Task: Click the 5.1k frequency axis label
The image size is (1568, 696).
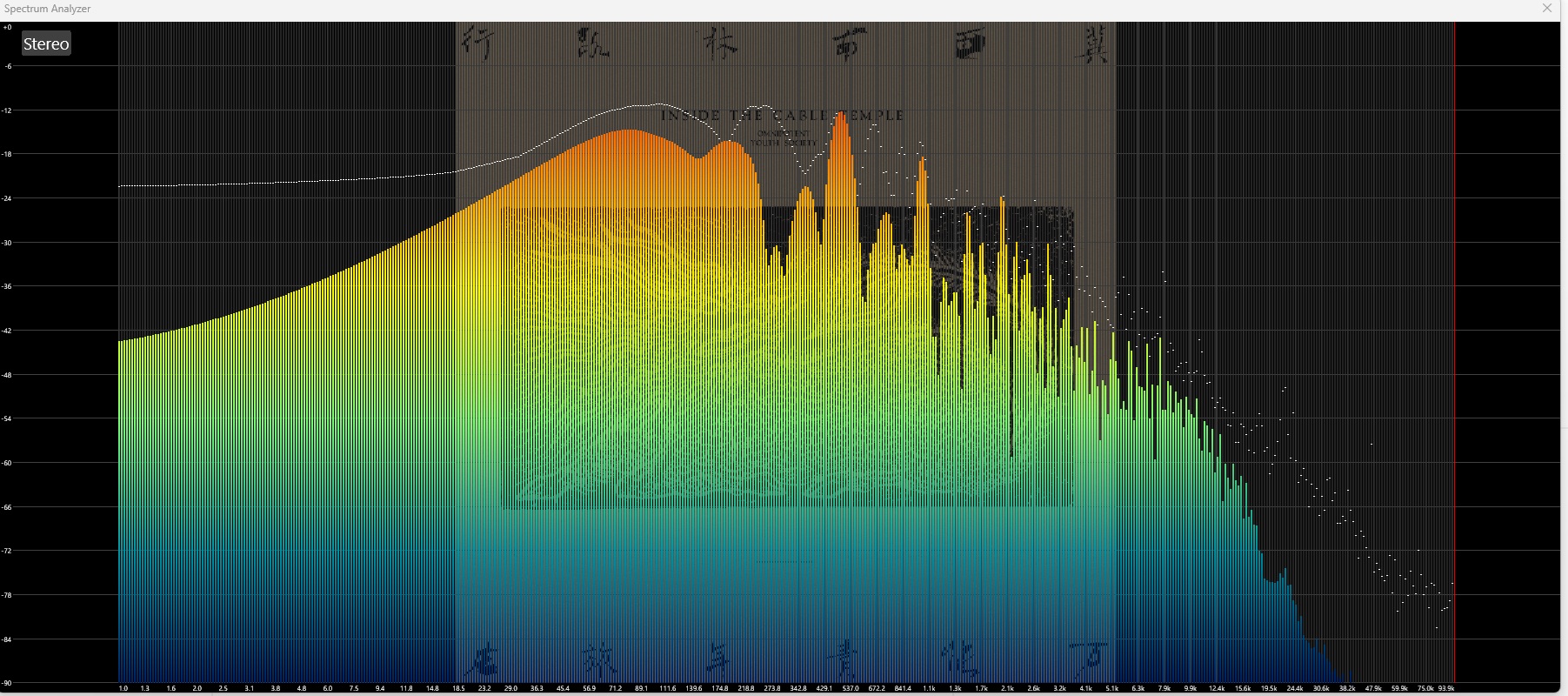Action: pyautogui.click(x=1111, y=688)
